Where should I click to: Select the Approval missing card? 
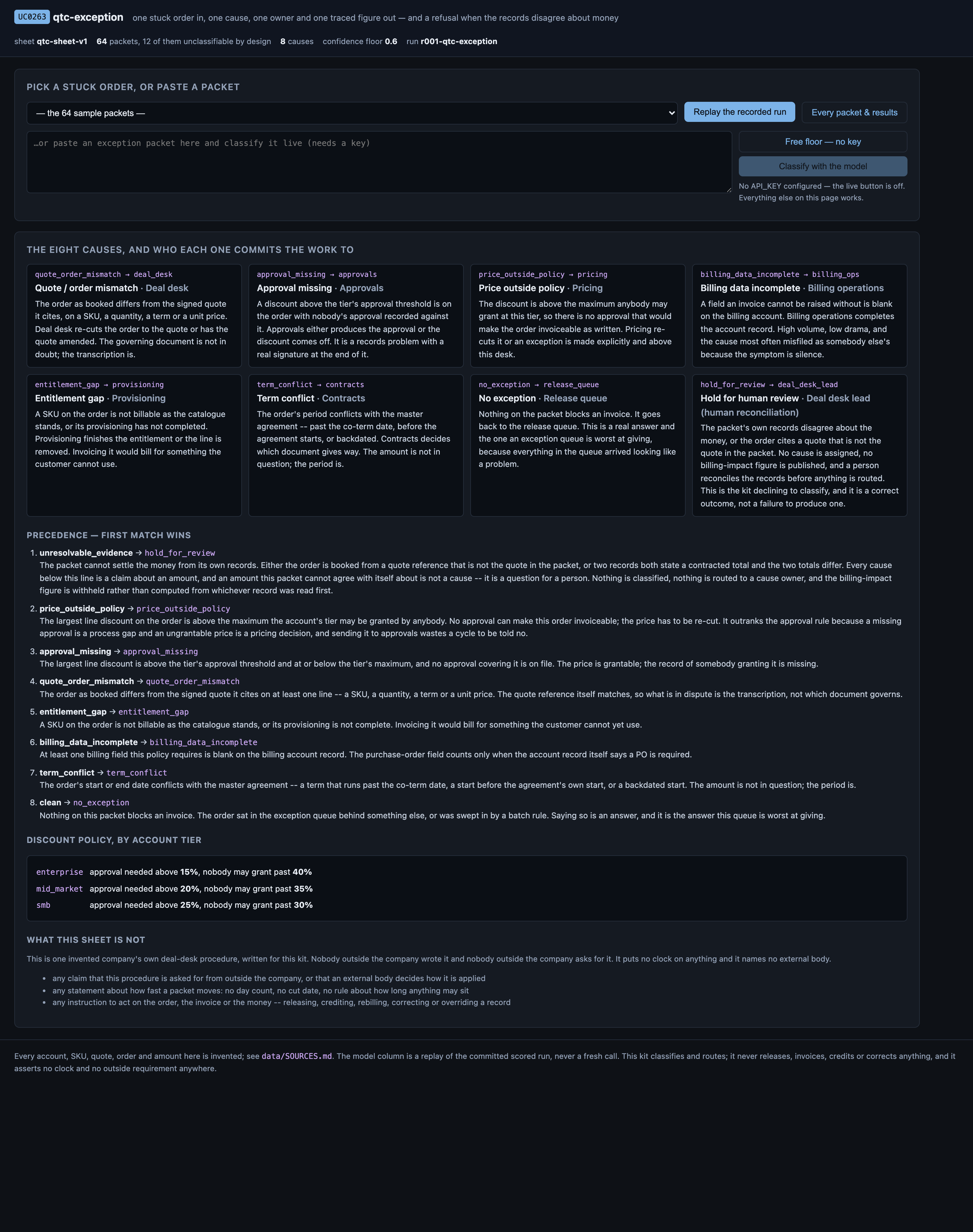[355, 315]
